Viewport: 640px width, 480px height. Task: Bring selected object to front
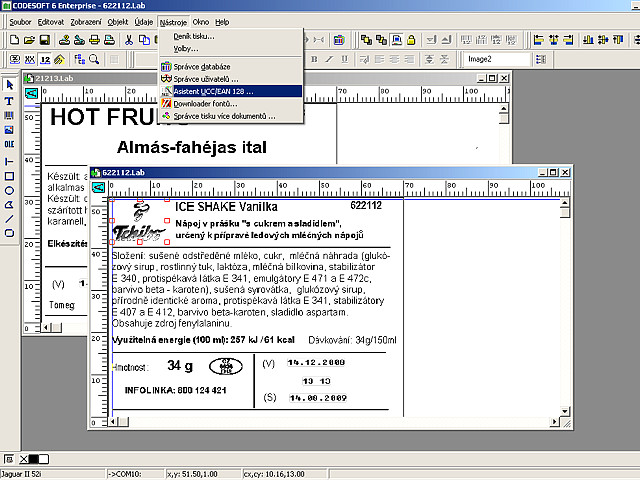point(366,40)
